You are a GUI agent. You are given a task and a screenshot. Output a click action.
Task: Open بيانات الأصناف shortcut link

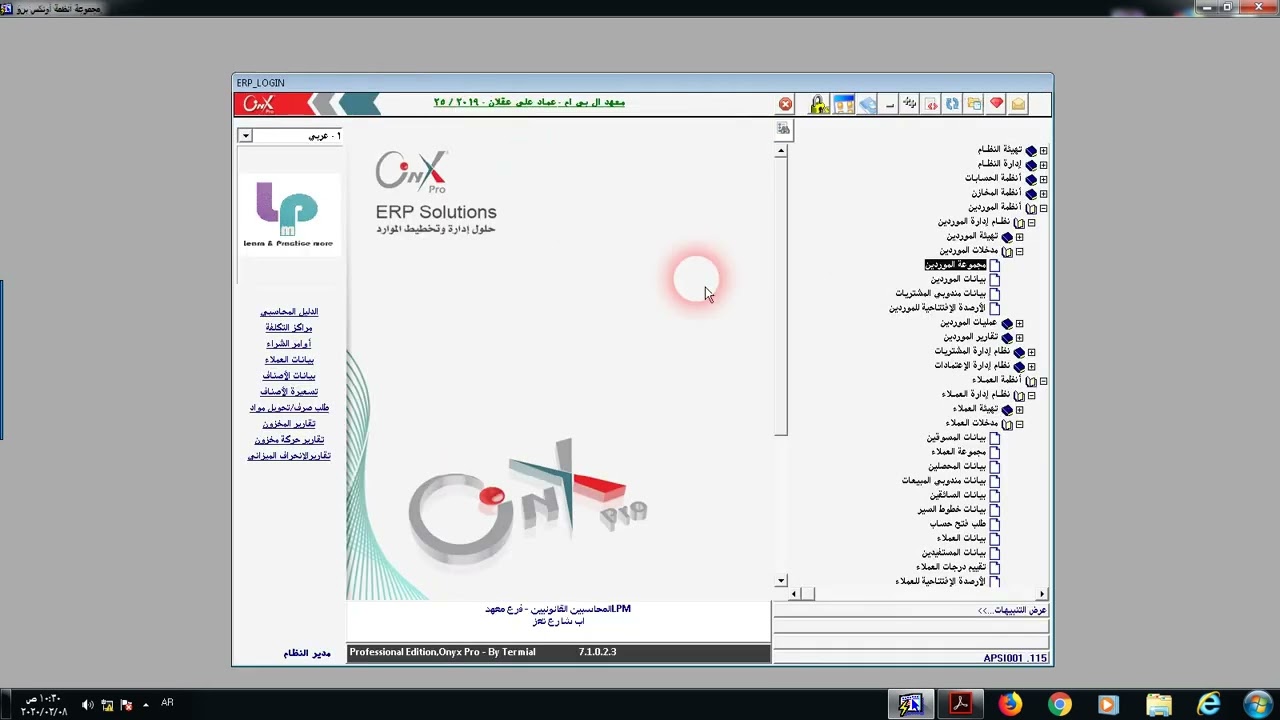pos(289,376)
